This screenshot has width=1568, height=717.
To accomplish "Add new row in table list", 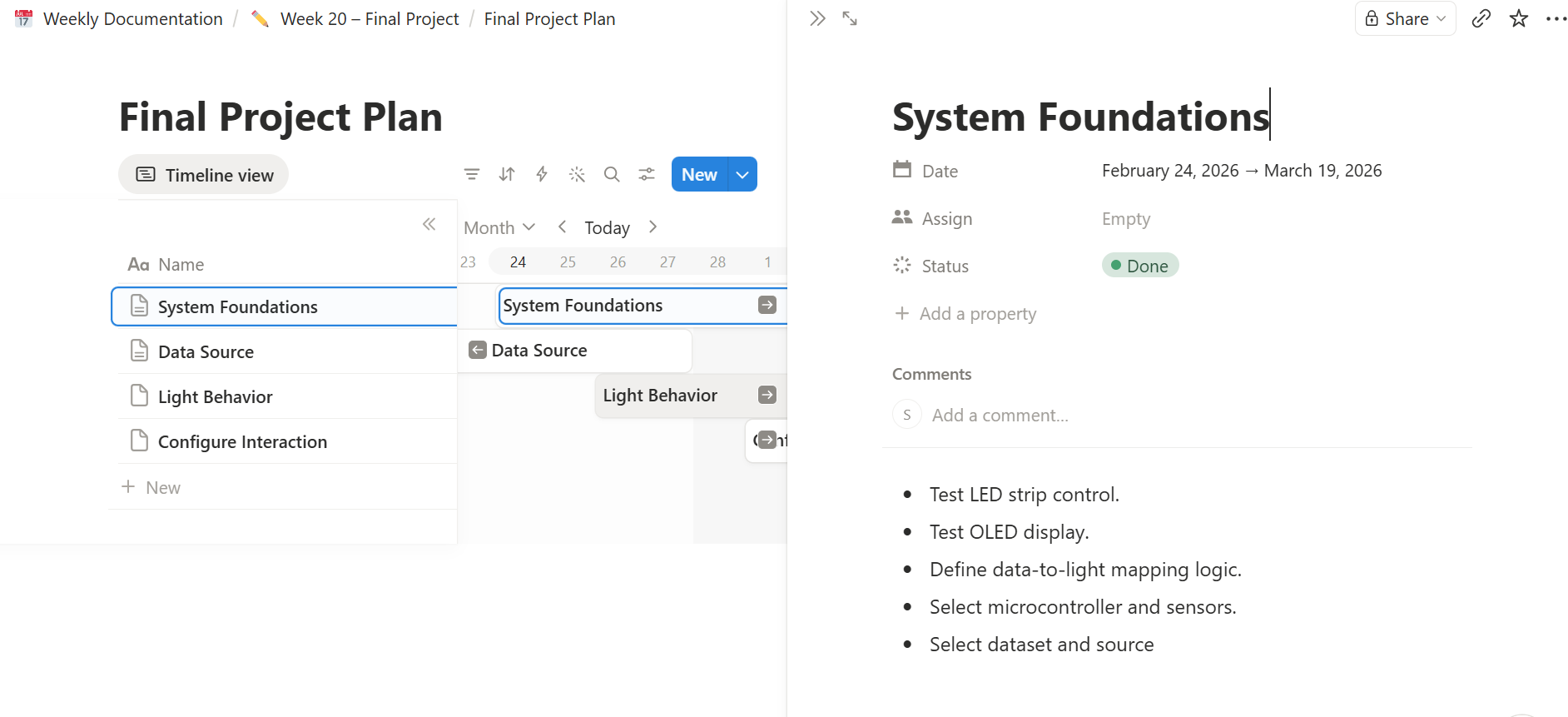I will 151,487.
